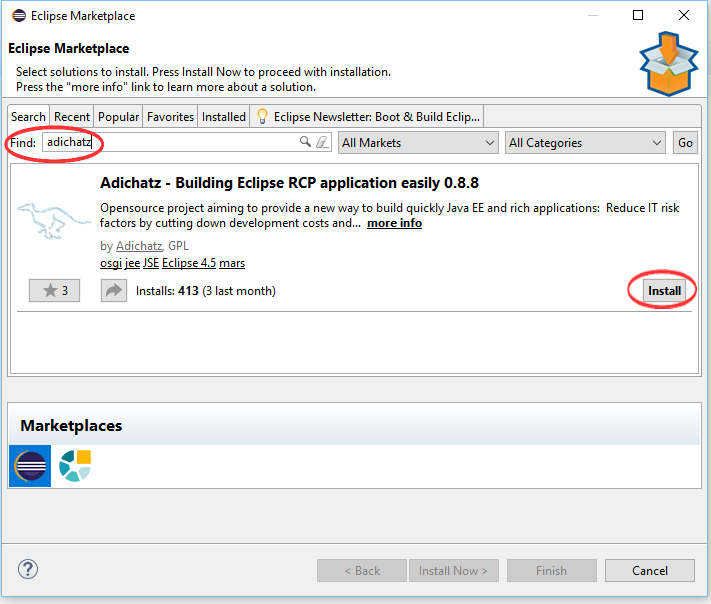
Task: Open the Eclipse Newsletter tab
Action: pyautogui.click(x=370, y=117)
